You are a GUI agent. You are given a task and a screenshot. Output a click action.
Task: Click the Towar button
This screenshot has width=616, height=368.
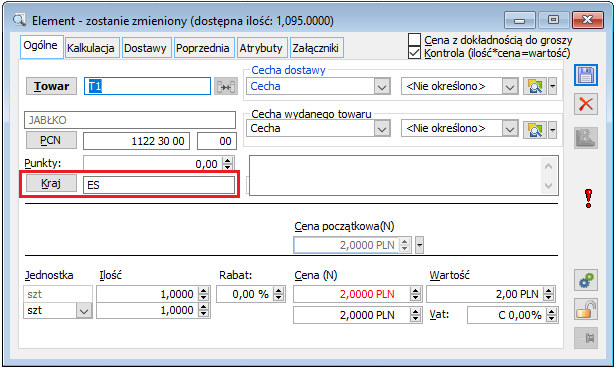tap(51, 86)
